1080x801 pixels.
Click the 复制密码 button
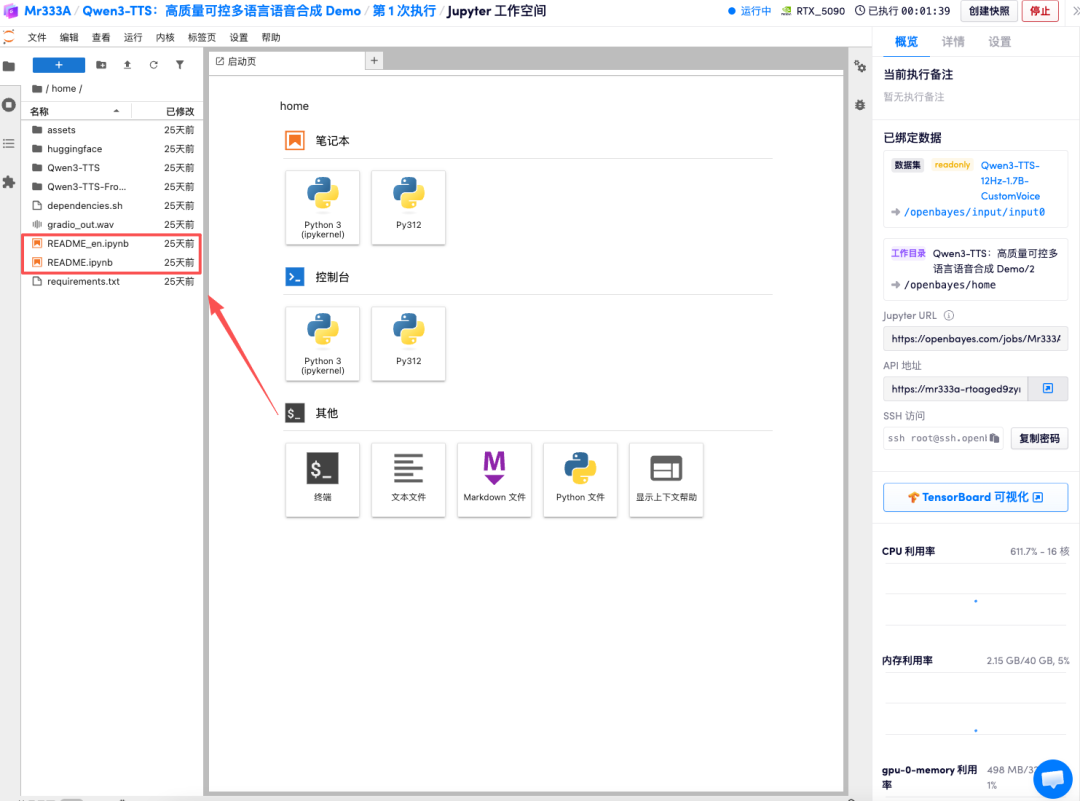1039,438
